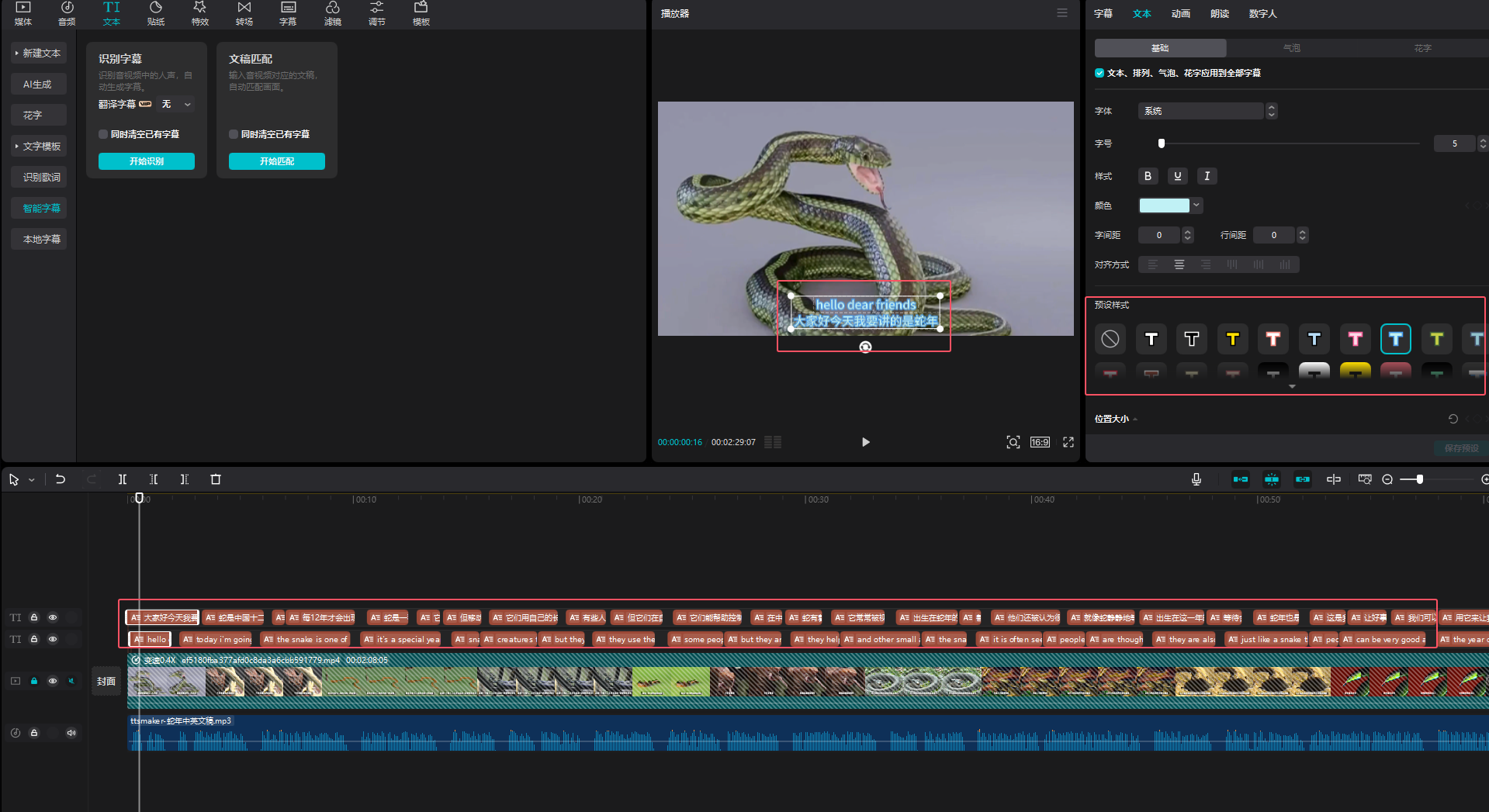Select the 花字 sub-tab in inspector

point(1423,48)
